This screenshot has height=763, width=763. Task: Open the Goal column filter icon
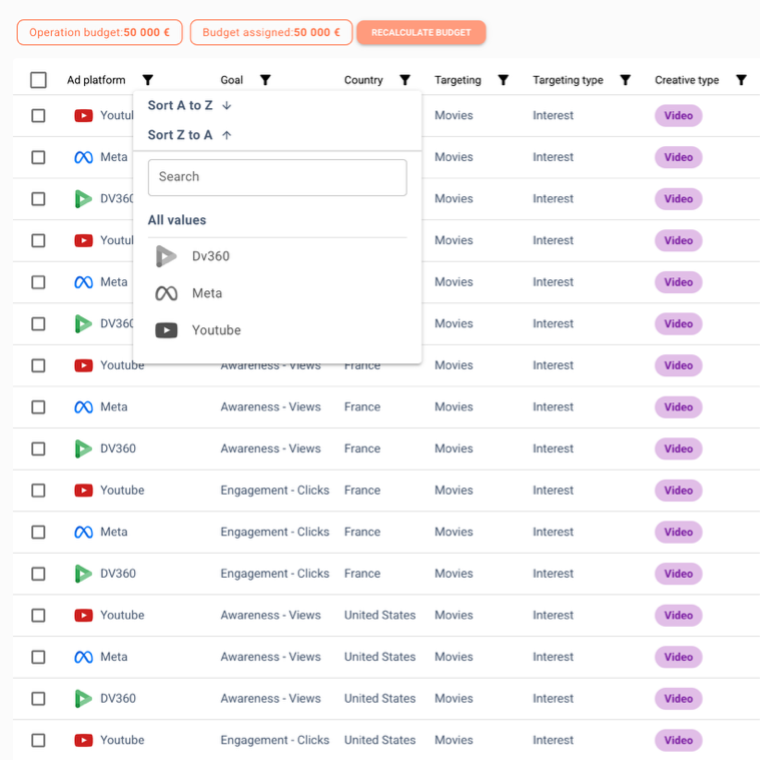265,80
